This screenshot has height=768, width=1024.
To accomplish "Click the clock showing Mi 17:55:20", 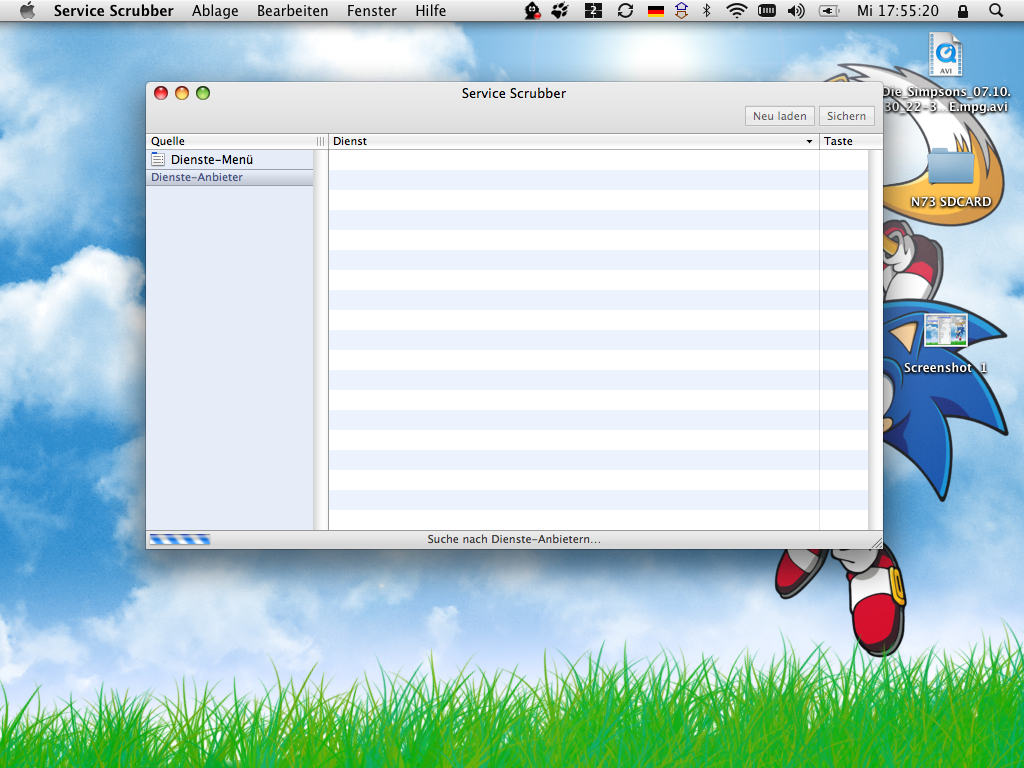I will [x=897, y=10].
